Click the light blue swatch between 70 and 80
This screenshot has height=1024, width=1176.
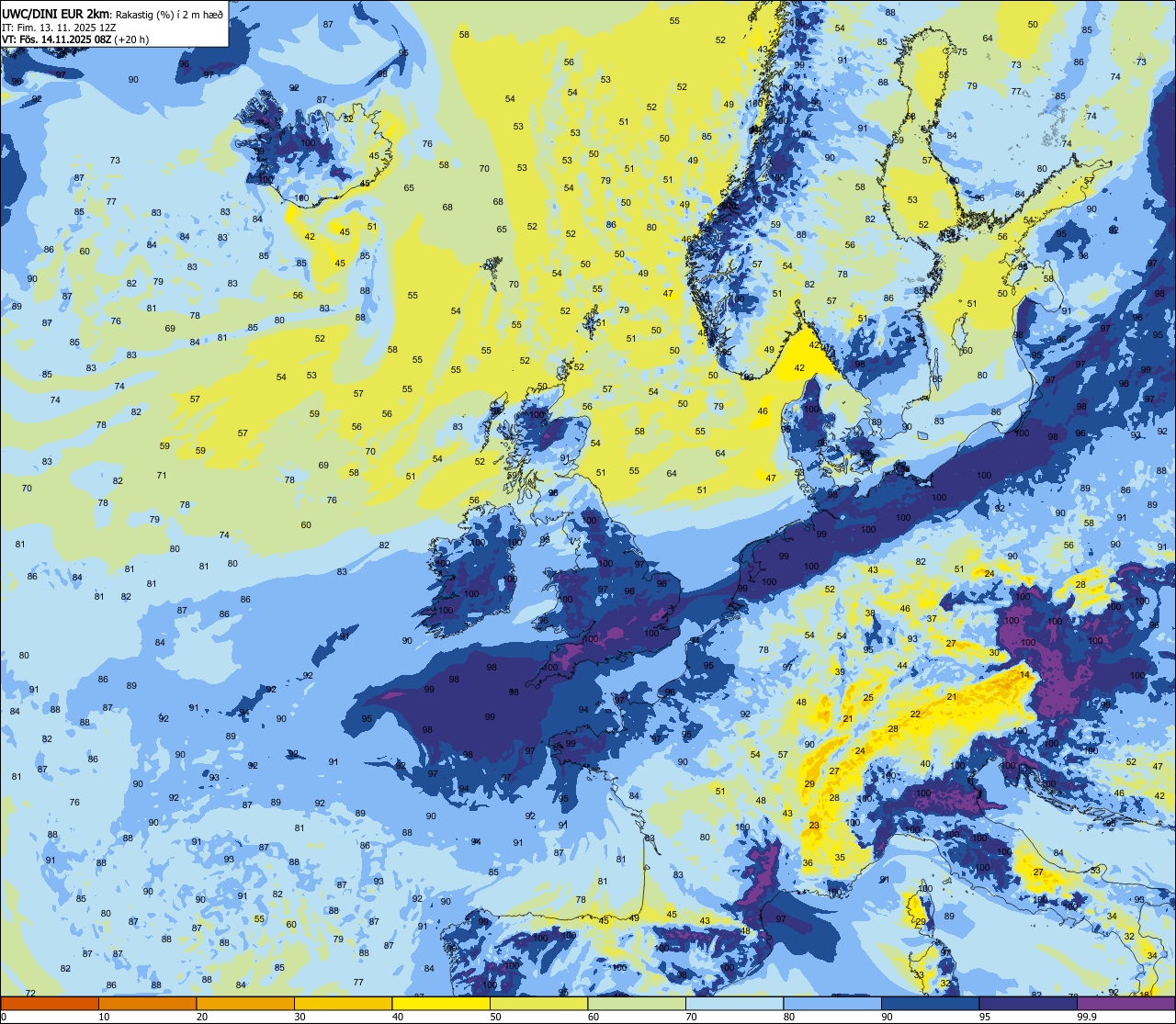(734, 1003)
